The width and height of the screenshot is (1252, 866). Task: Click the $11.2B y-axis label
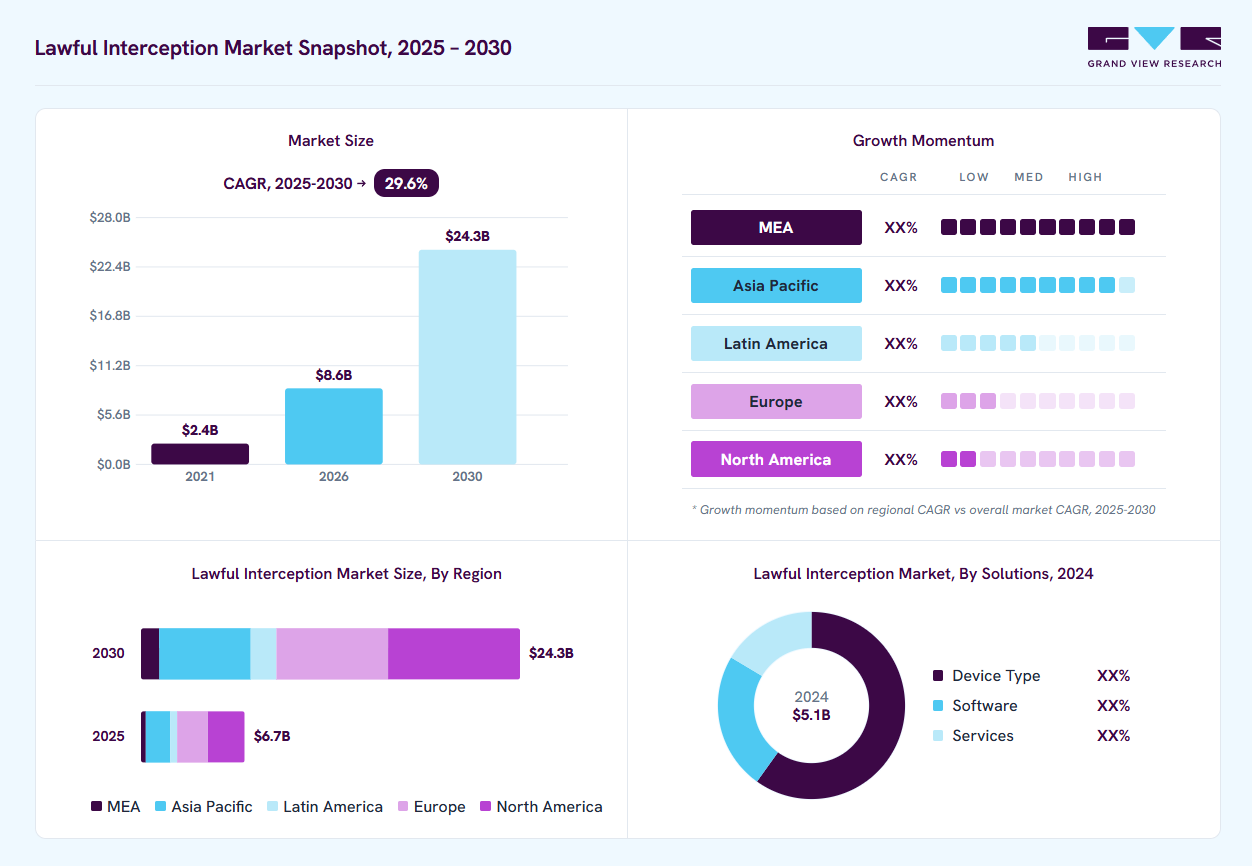(110, 365)
